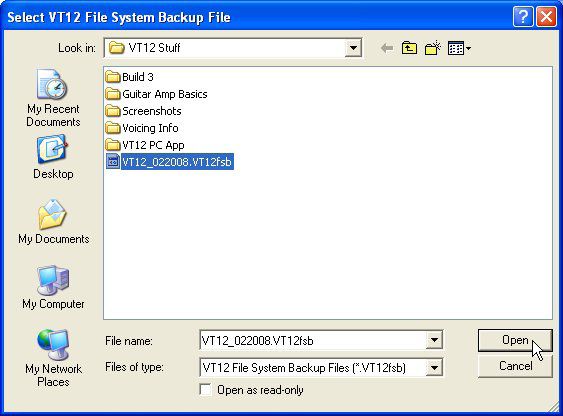Select the Guitar Amp Basics folder

click(157, 94)
